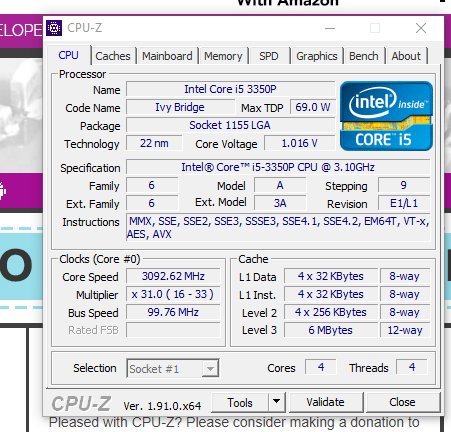Click the Name field Intel Core i5 3350P
The width and height of the screenshot is (451, 432).
click(230, 89)
